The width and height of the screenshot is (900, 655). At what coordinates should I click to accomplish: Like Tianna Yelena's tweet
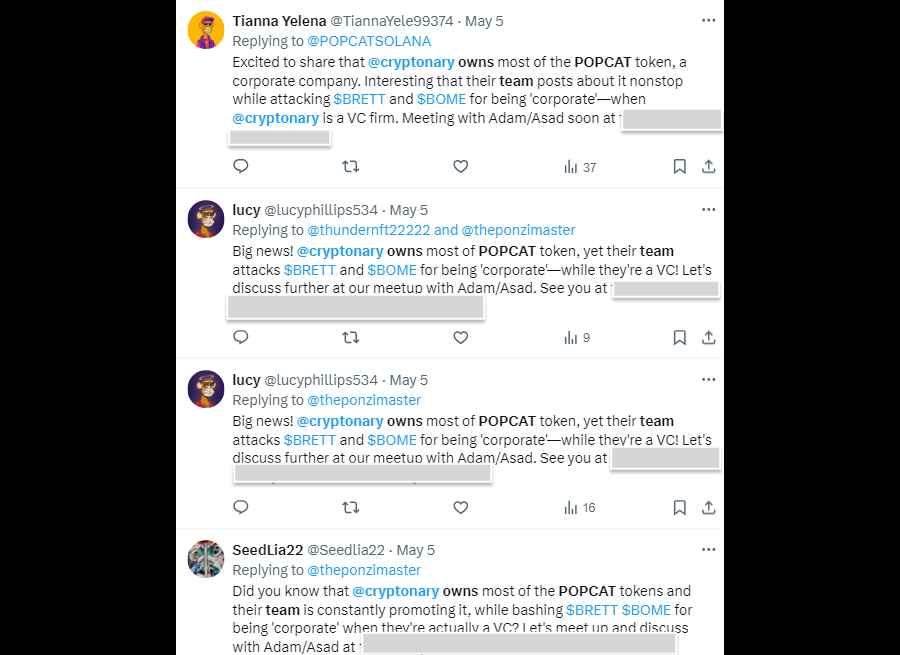click(460, 167)
